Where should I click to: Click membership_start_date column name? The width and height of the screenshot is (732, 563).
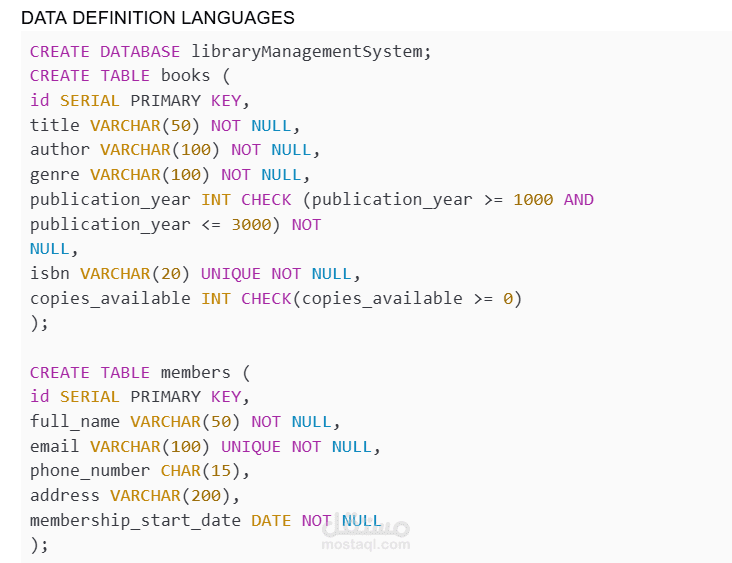click(135, 521)
